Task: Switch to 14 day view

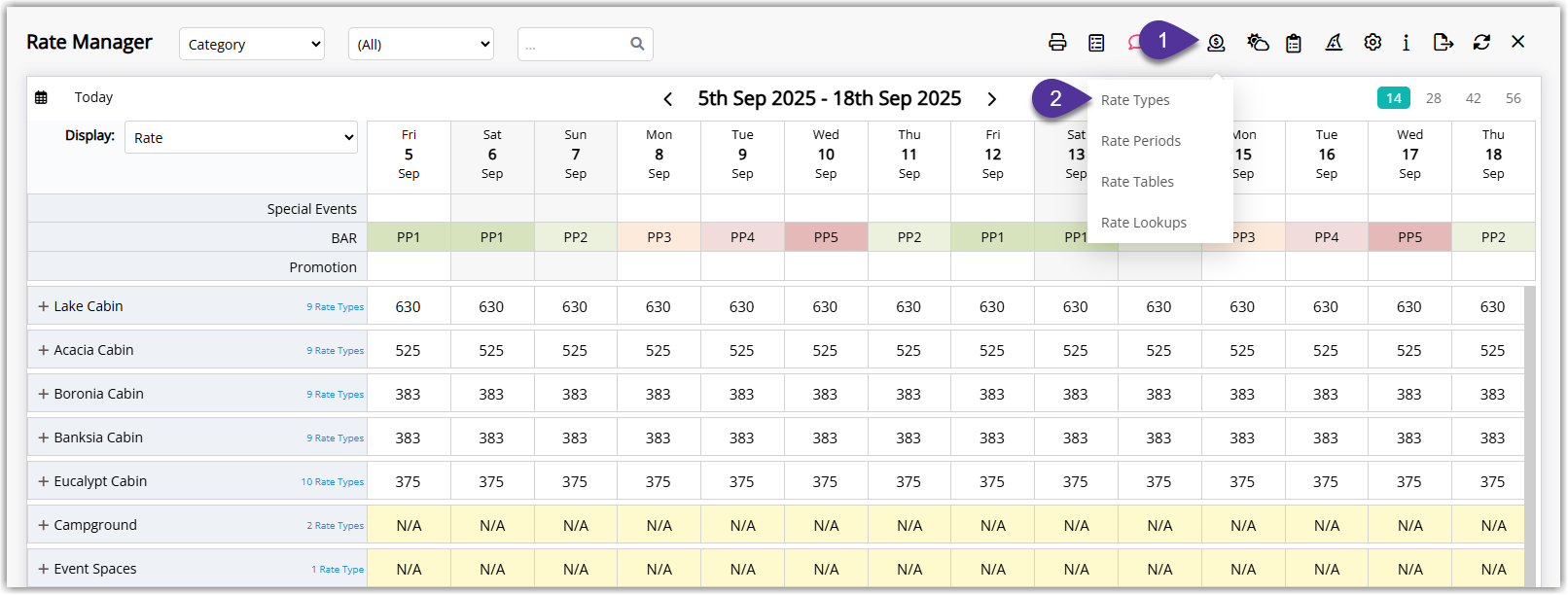Action: pos(1394,98)
